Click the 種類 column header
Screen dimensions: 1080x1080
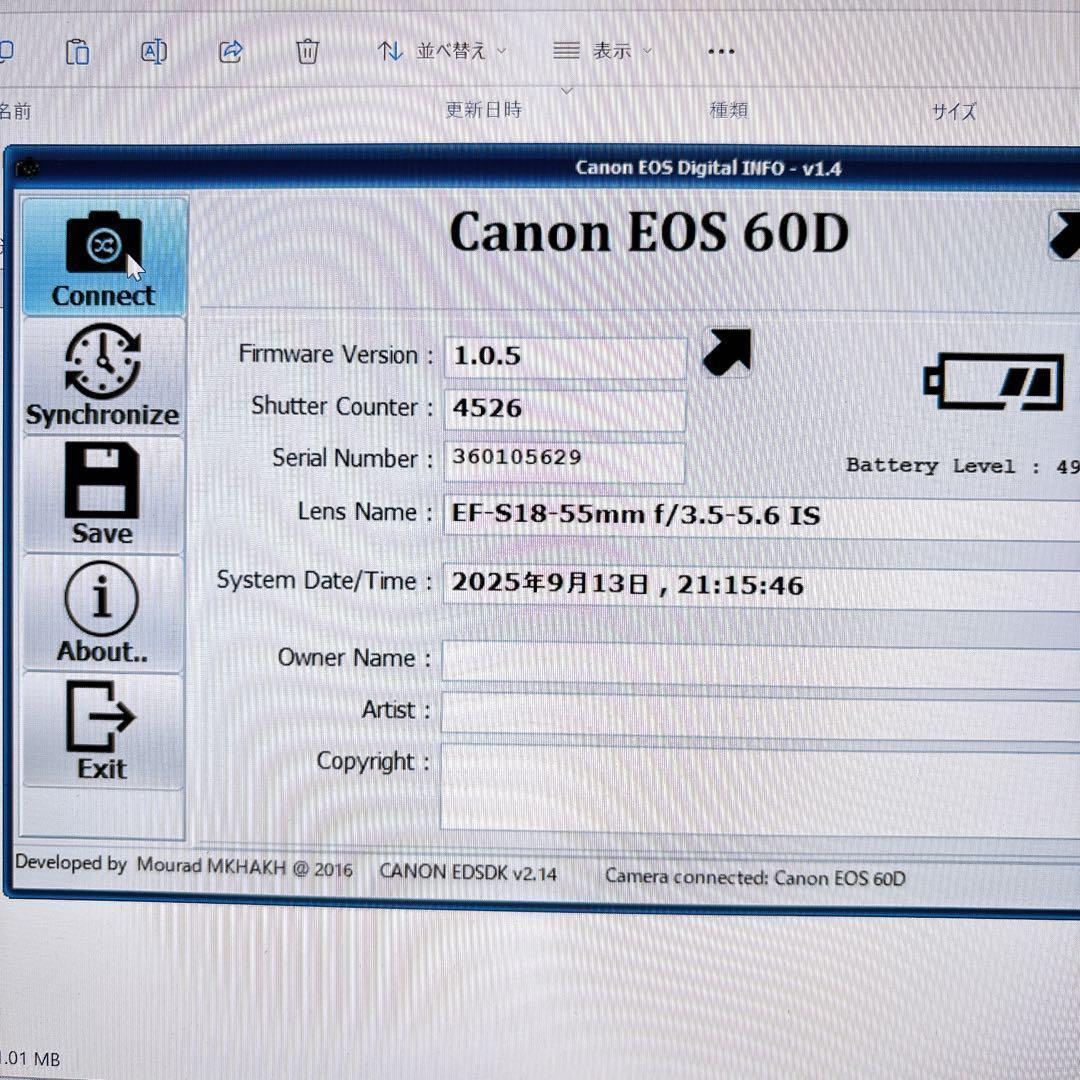pos(728,110)
